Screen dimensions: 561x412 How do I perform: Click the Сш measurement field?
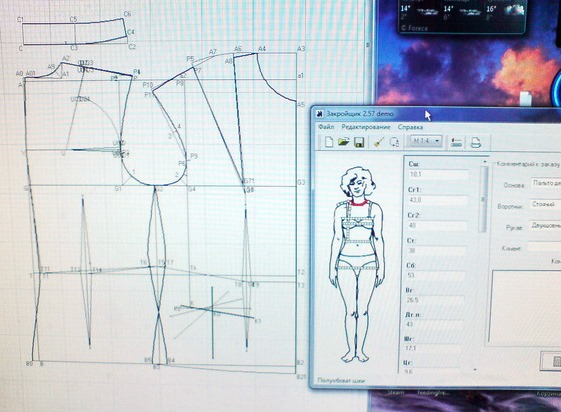tap(438, 175)
